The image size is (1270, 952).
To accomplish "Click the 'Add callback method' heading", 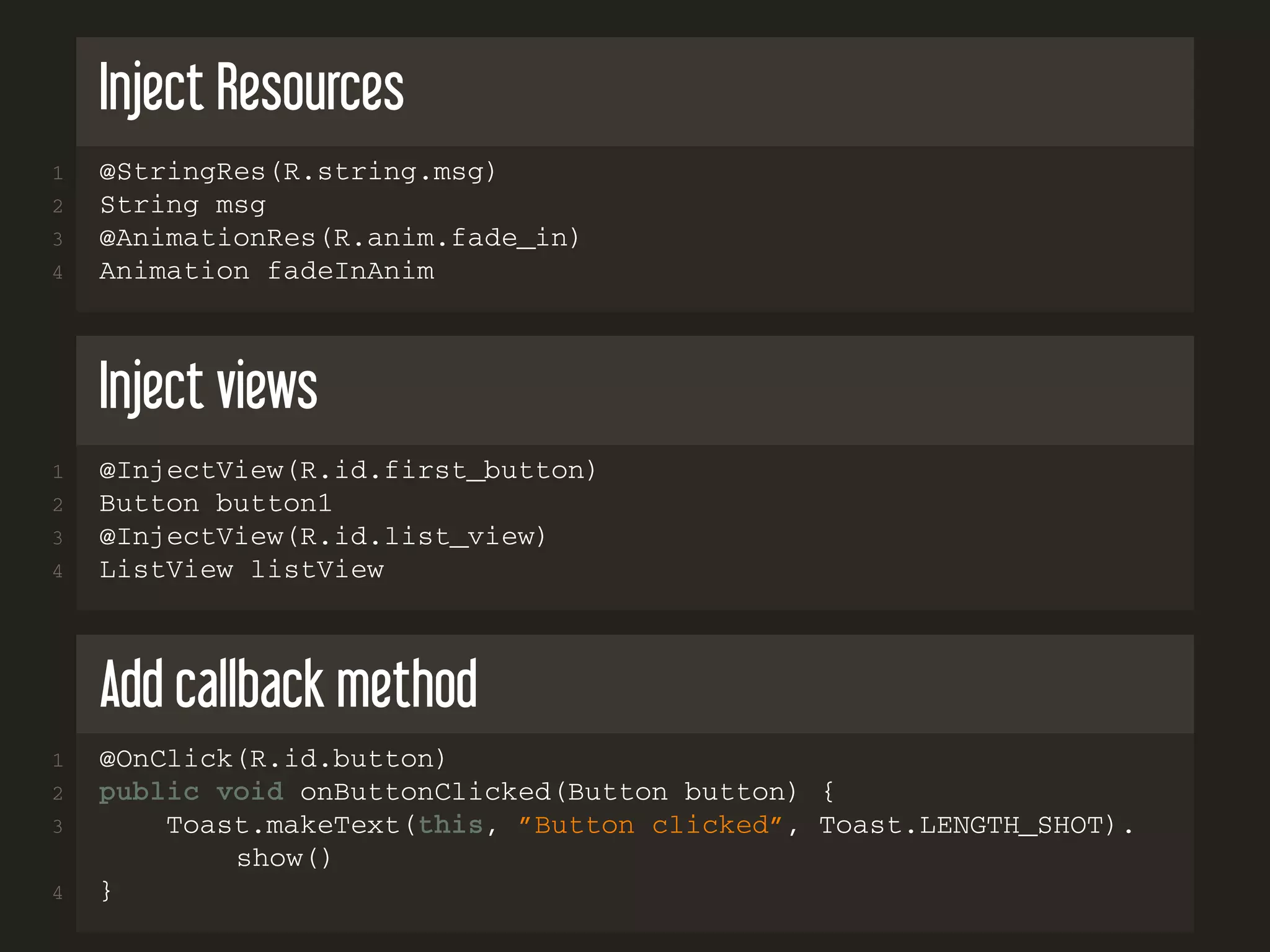I will click(x=288, y=684).
